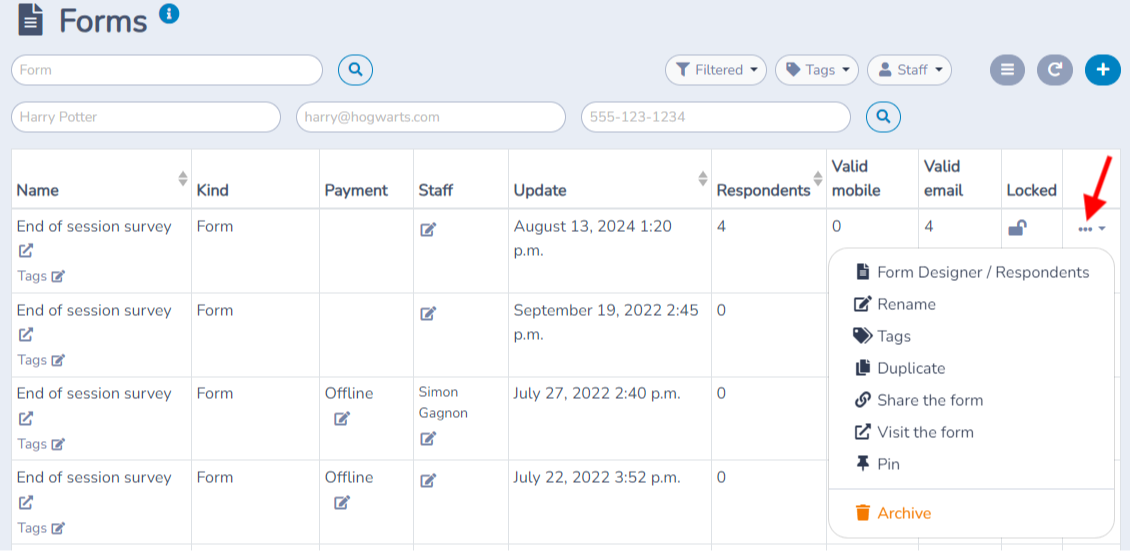Viewport: 1130px width, 551px height.
Task: Add a new form with plus button
Action: 1103,70
